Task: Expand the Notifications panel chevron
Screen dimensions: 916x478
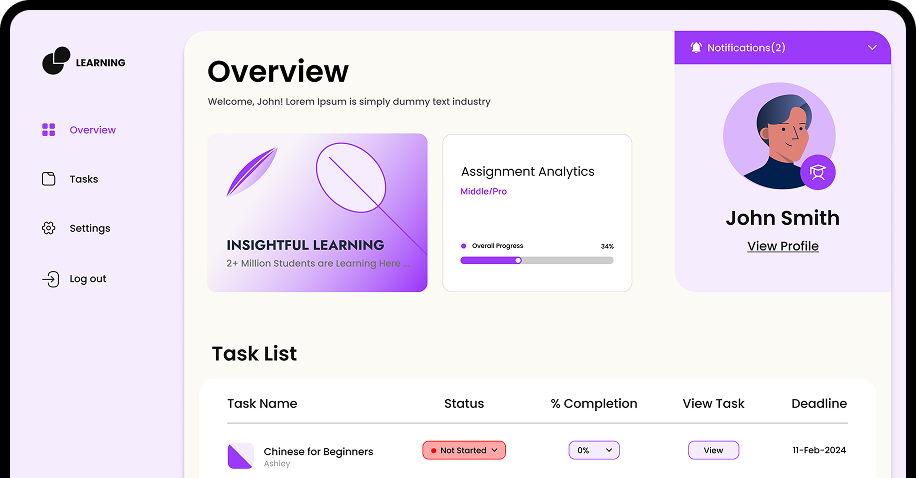Action: (x=872, y=47)
